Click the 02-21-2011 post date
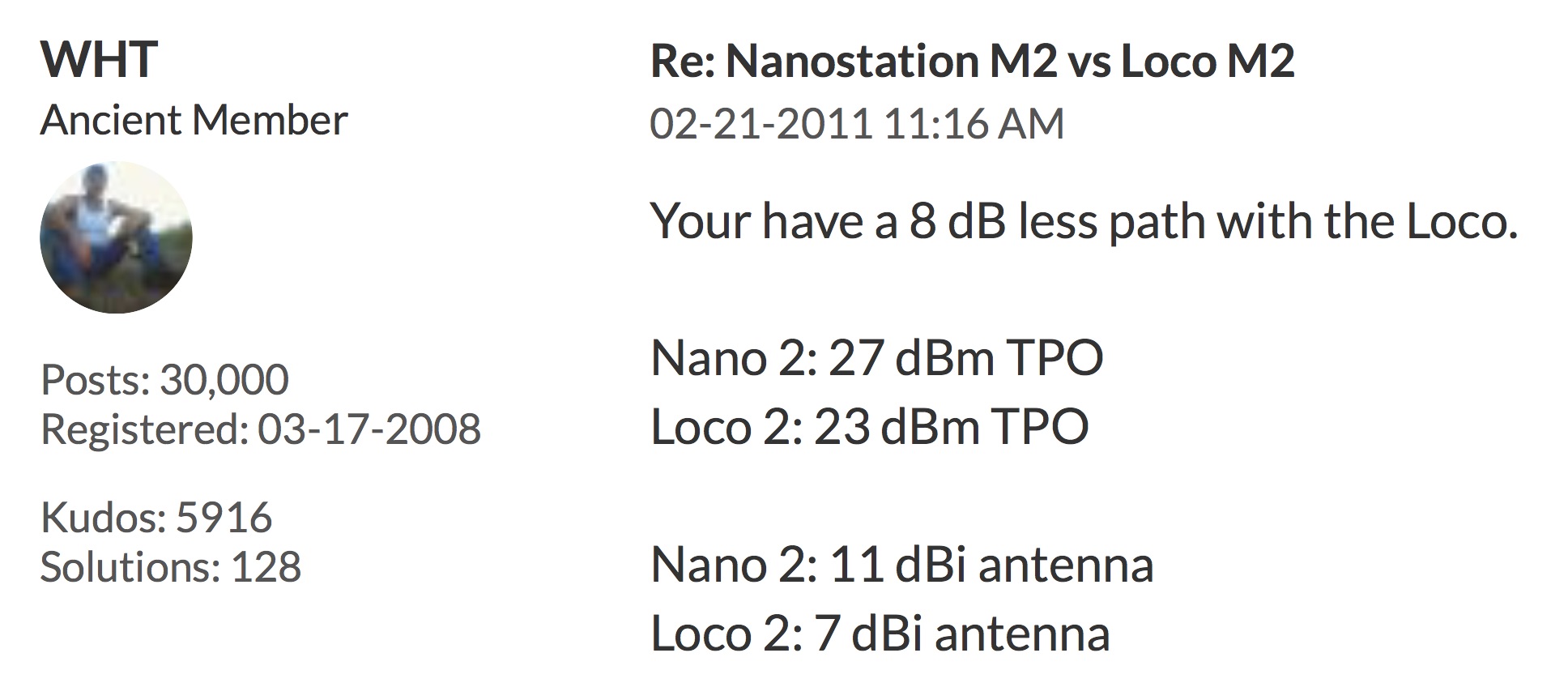The image size is (1568, 700). pos(761,124)
